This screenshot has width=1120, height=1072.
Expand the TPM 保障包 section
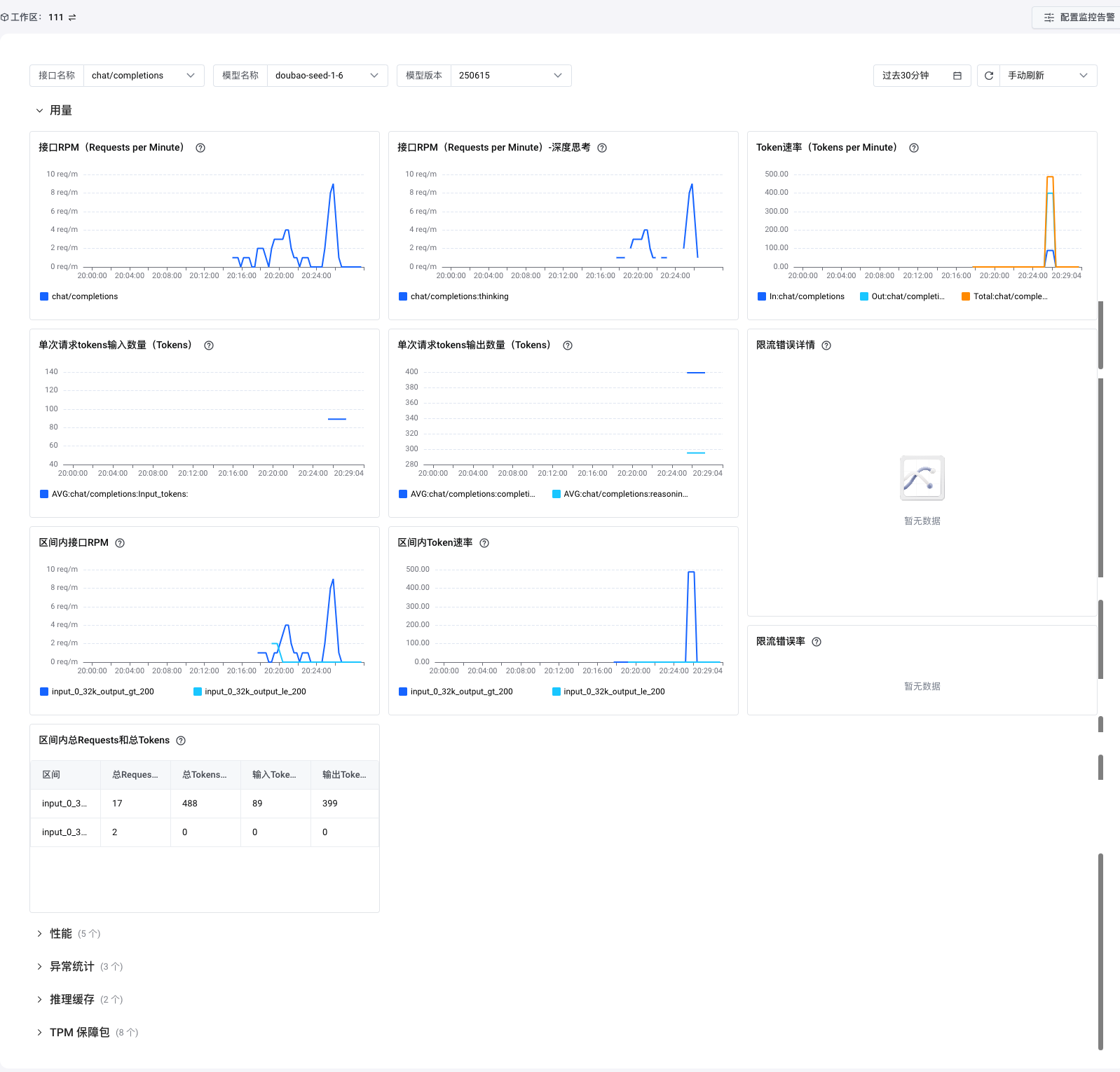(x=79, y=1032)
